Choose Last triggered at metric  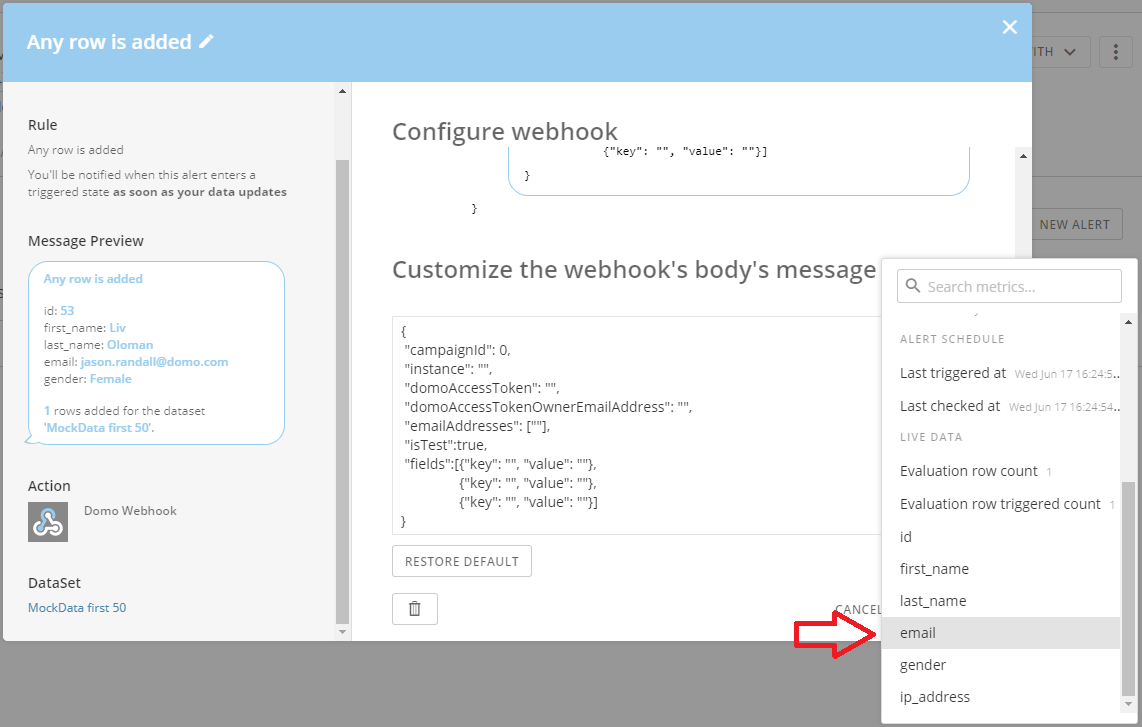pos(1000,373)
